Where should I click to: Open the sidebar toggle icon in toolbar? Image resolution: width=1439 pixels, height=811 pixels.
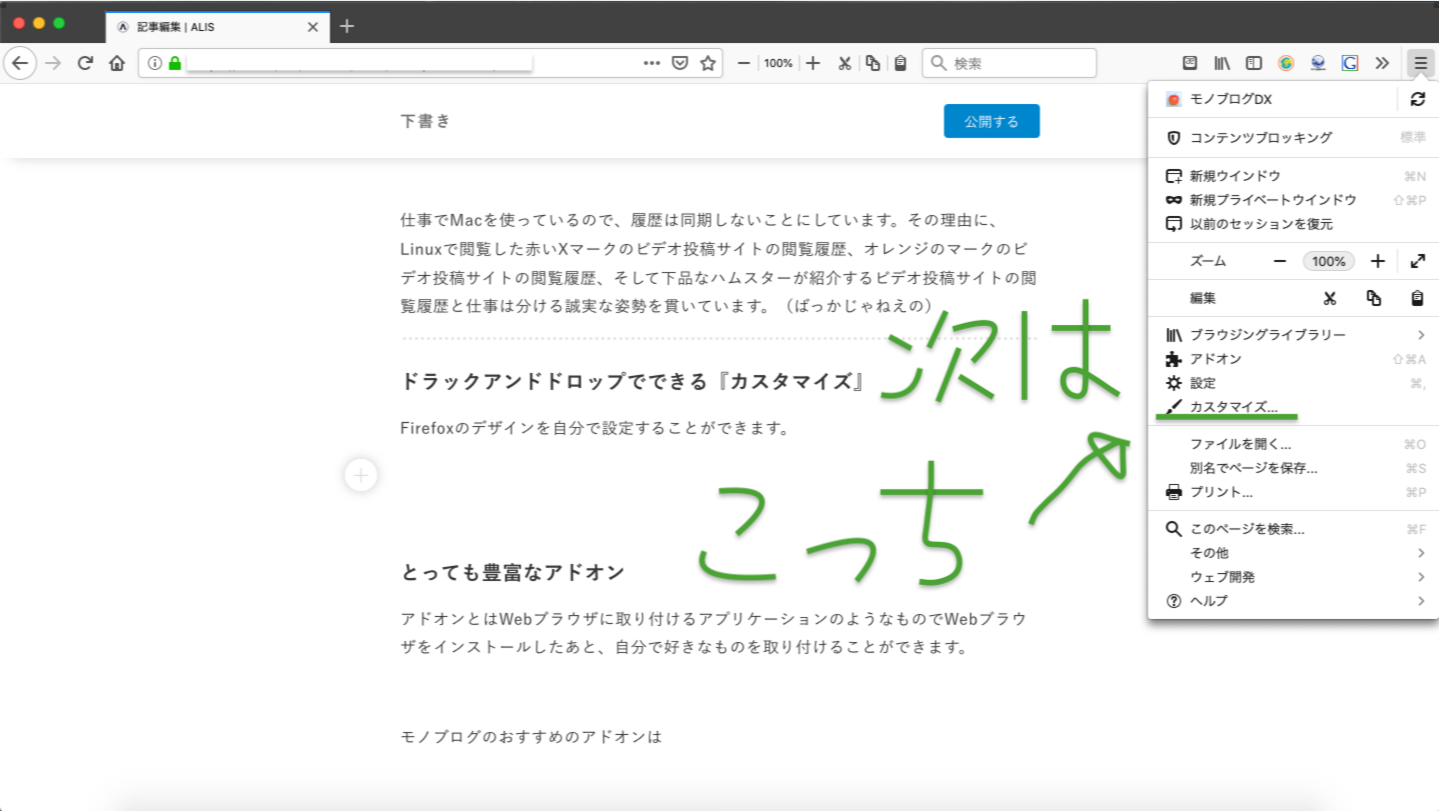point(1253,63)
